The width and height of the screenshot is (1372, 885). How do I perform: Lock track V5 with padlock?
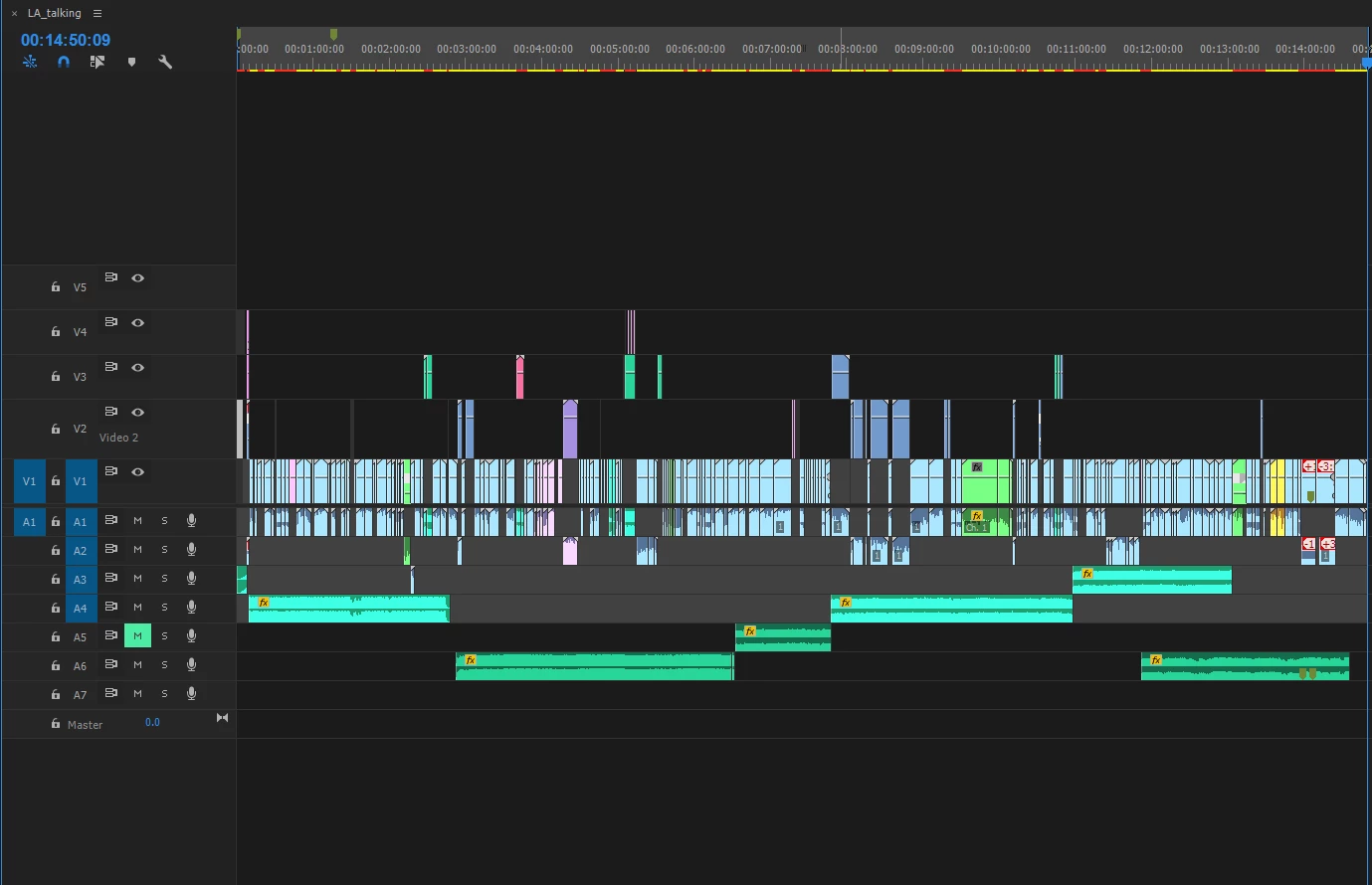56,286
